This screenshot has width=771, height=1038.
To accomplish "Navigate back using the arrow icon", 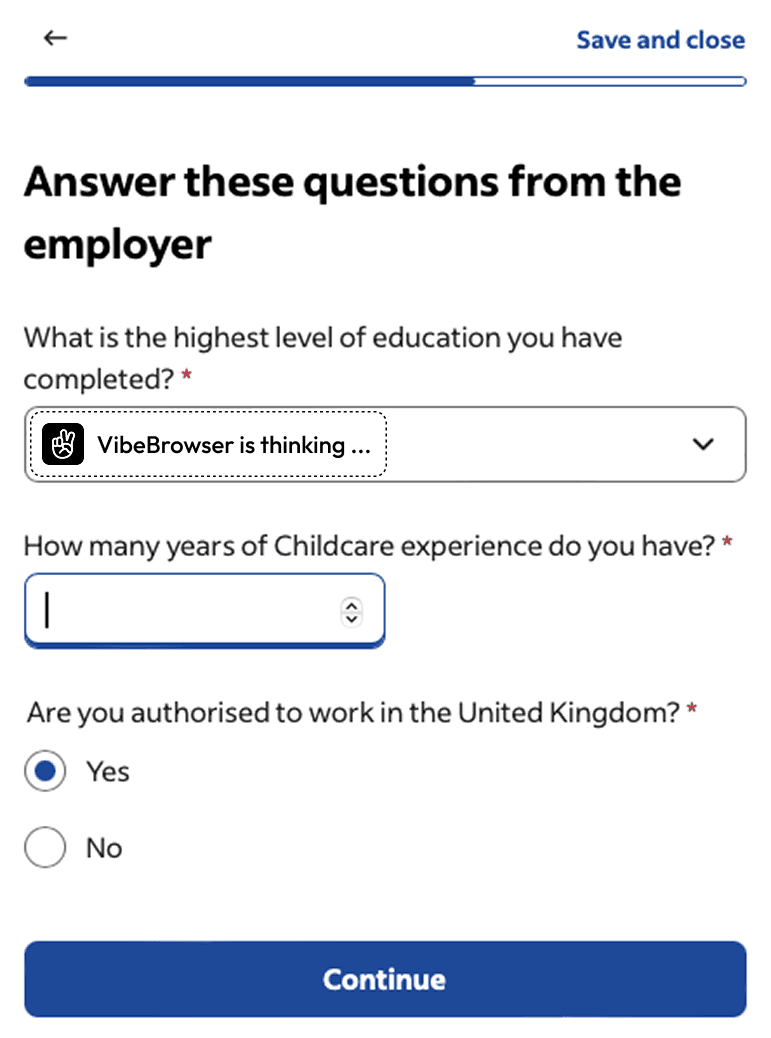I will pos(55,38).
